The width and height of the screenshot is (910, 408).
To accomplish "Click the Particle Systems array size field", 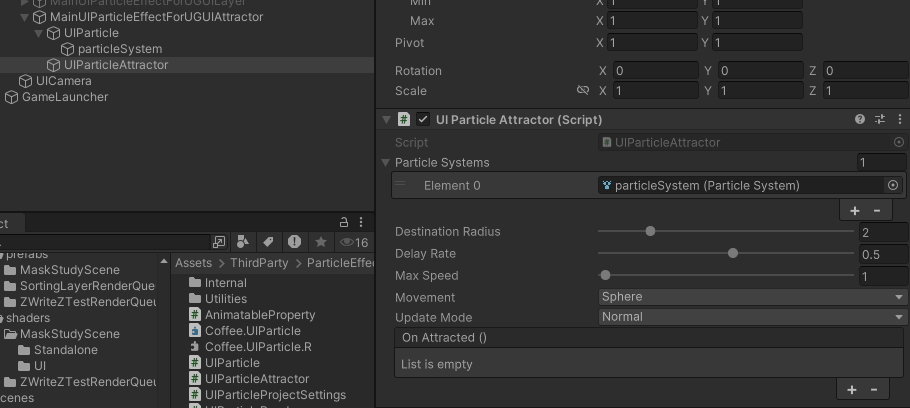I will (882, 163).
